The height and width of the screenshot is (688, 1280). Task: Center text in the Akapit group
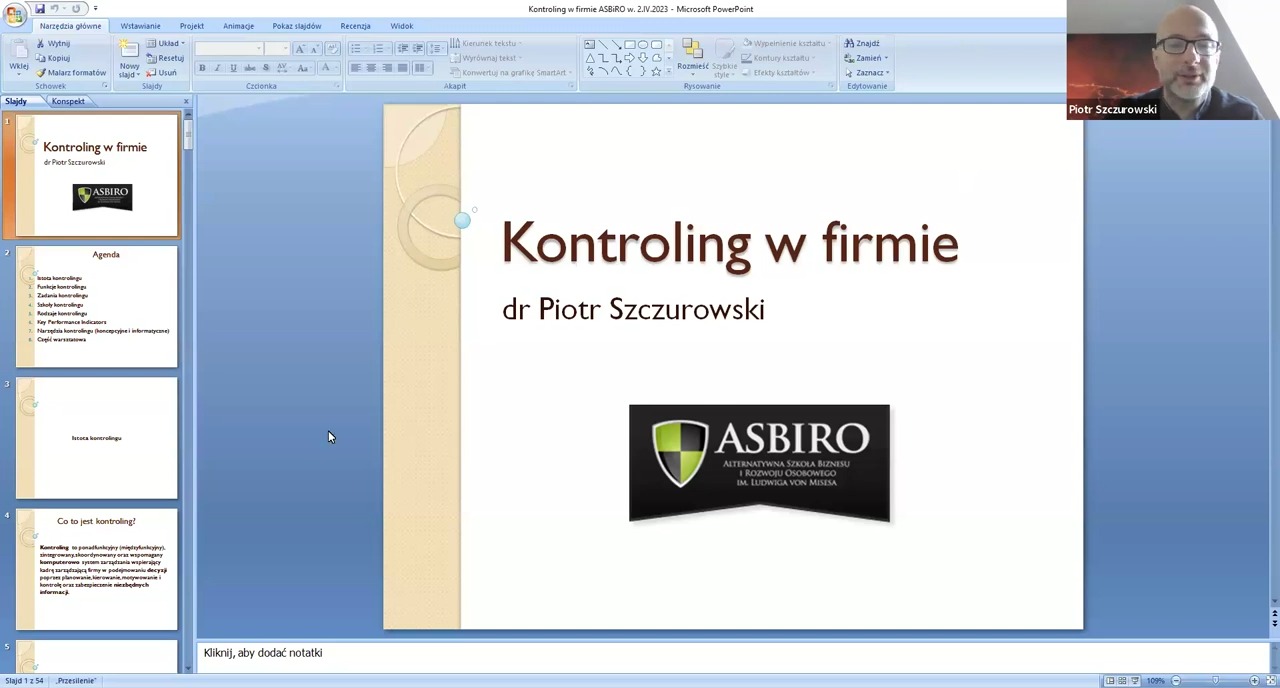[x=371, y=68]
